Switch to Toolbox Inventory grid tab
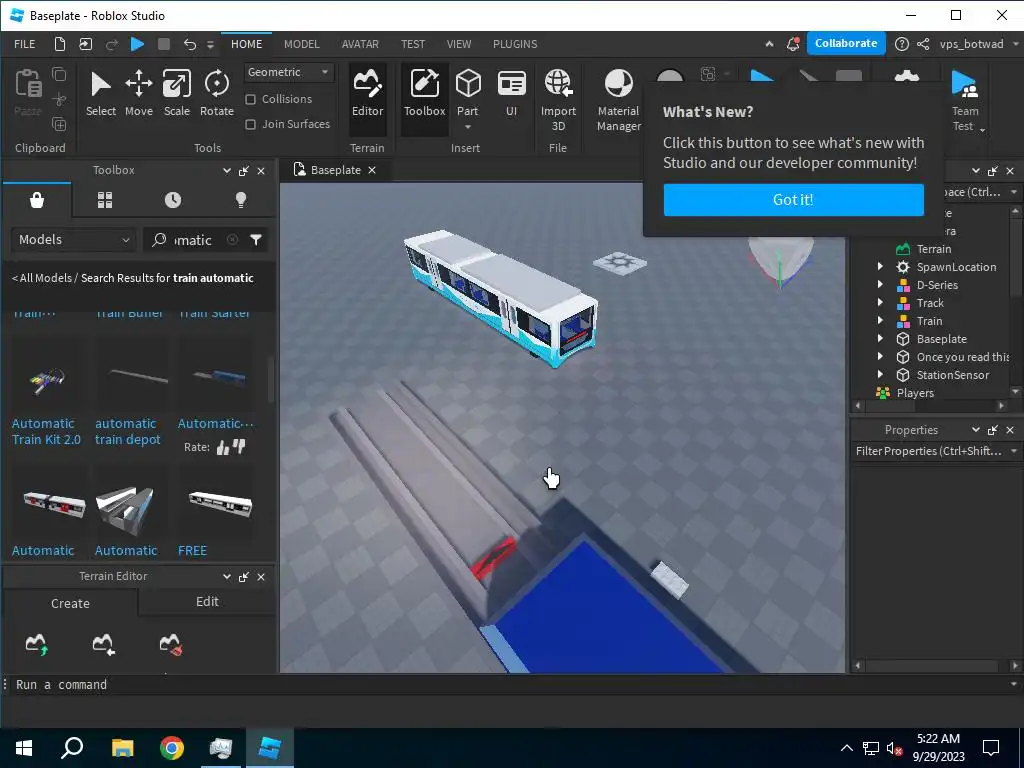 click(105, 200)
